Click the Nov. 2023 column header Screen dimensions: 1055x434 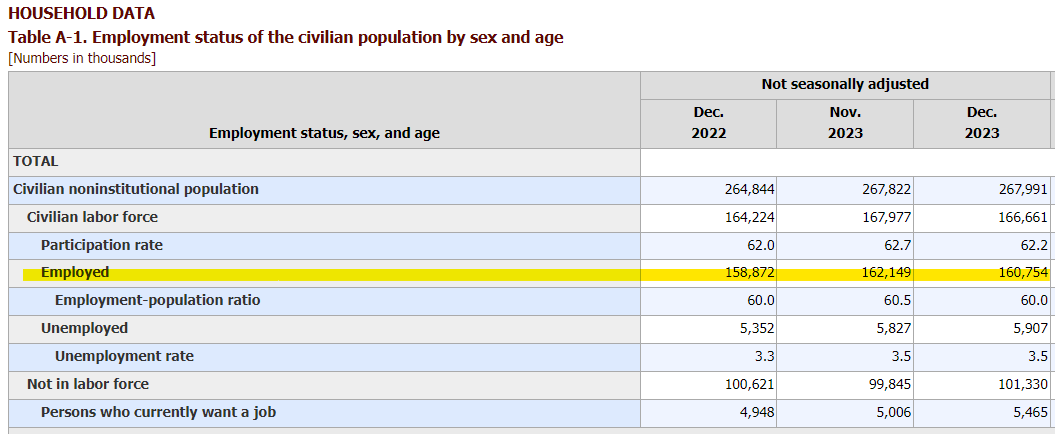(x=845, y=123)
